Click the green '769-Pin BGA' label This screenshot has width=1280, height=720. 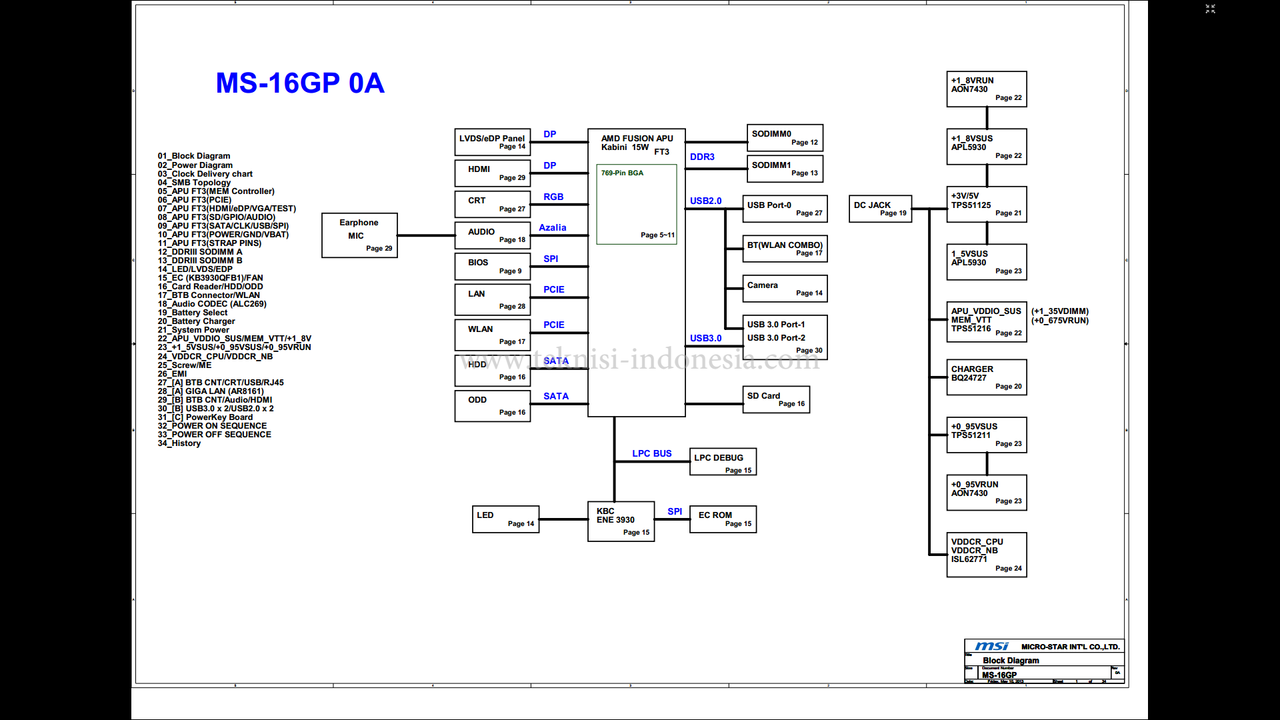click(621, 173)
